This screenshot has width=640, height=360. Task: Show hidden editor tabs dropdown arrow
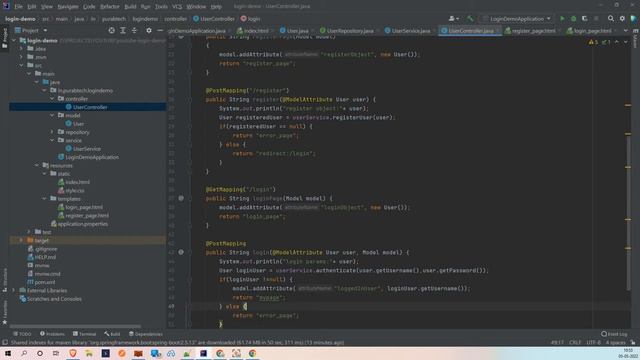coord(626,31)
